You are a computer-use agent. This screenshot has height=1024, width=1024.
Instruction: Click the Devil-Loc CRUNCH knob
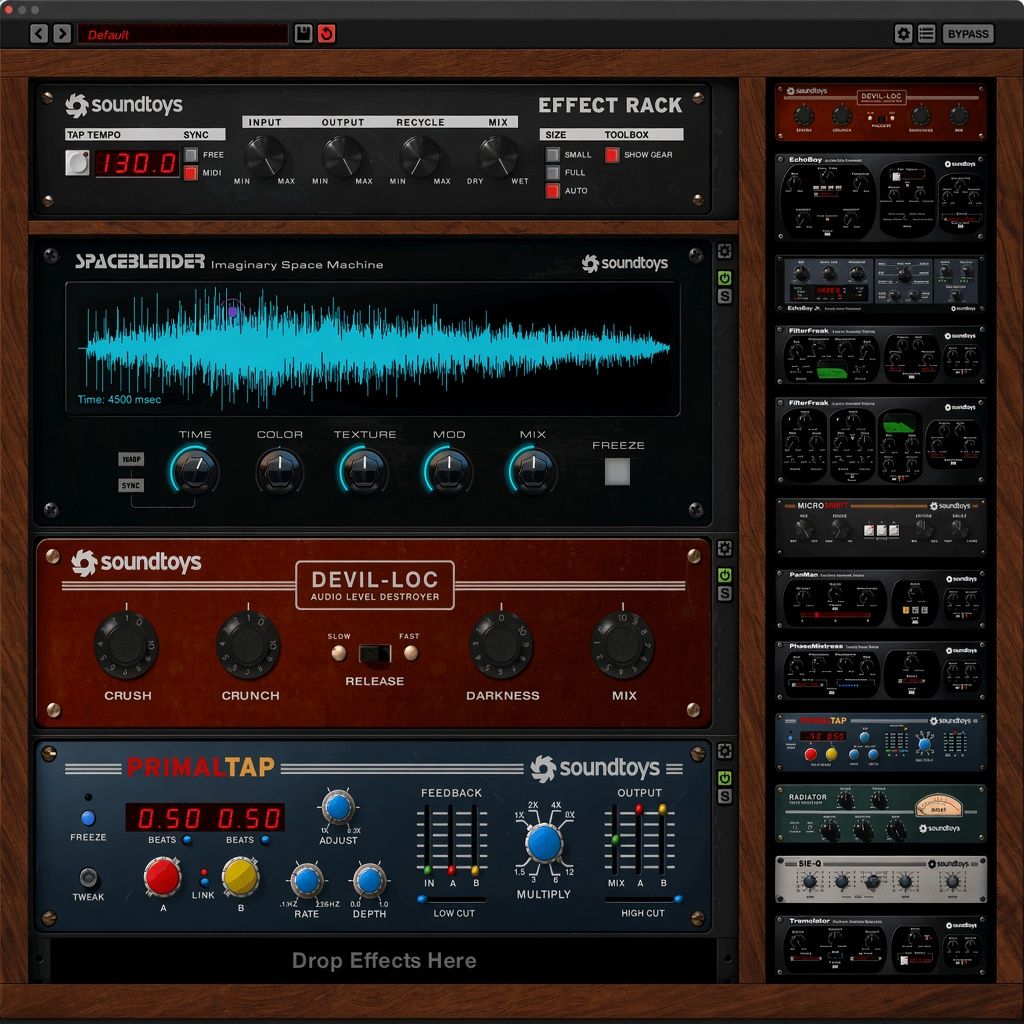248,645
